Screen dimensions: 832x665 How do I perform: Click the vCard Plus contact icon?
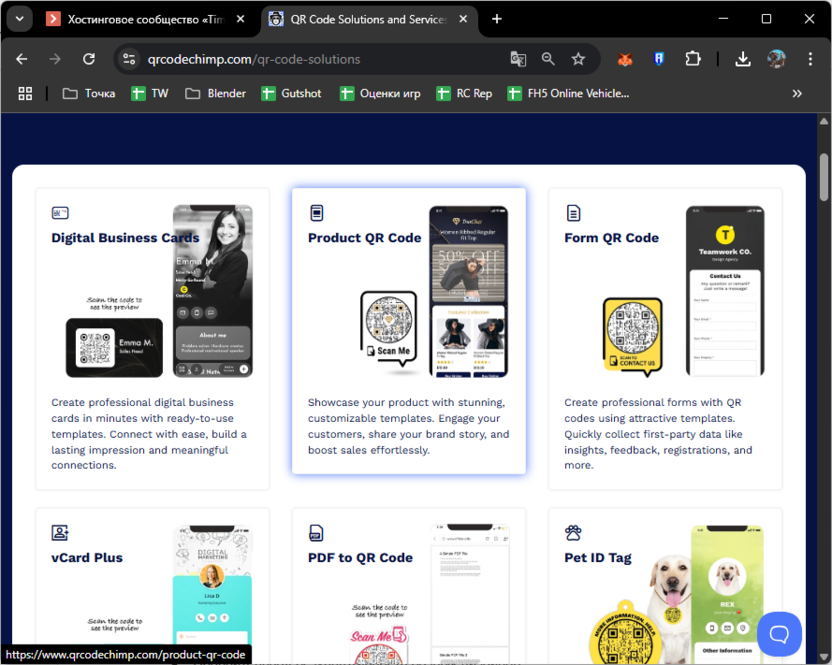point(60,532)
